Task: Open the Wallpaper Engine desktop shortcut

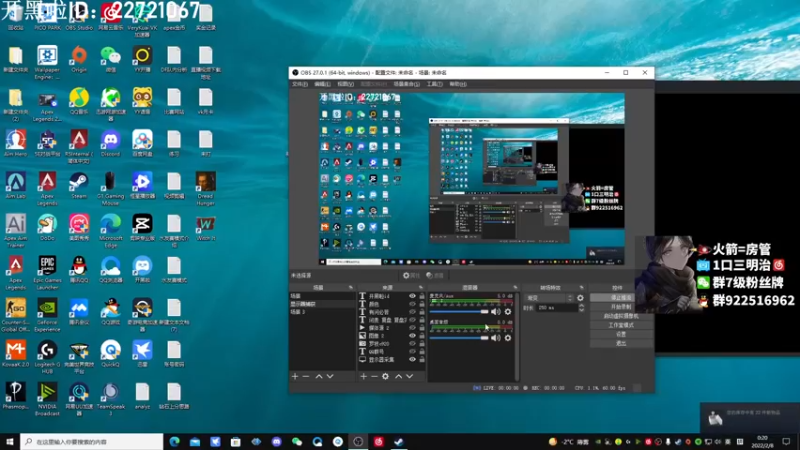Action: click(x=47, y=62)
